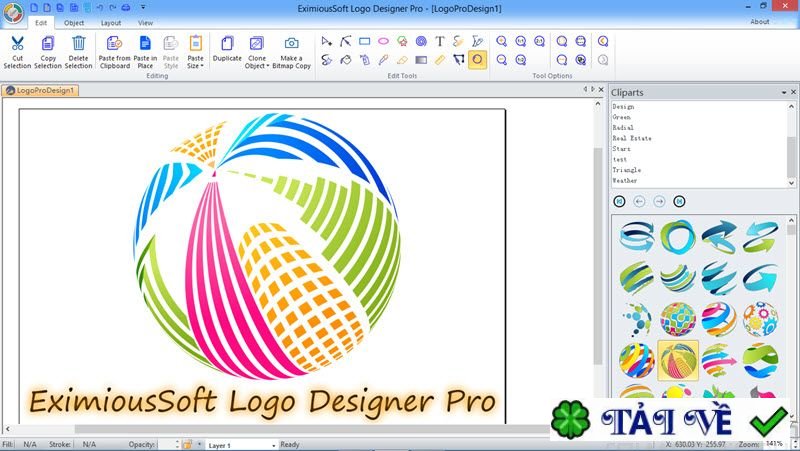This screenshot has width=800, height=451.
Task: Select the eyedropper color picker tool
Action: coord(383,60)
